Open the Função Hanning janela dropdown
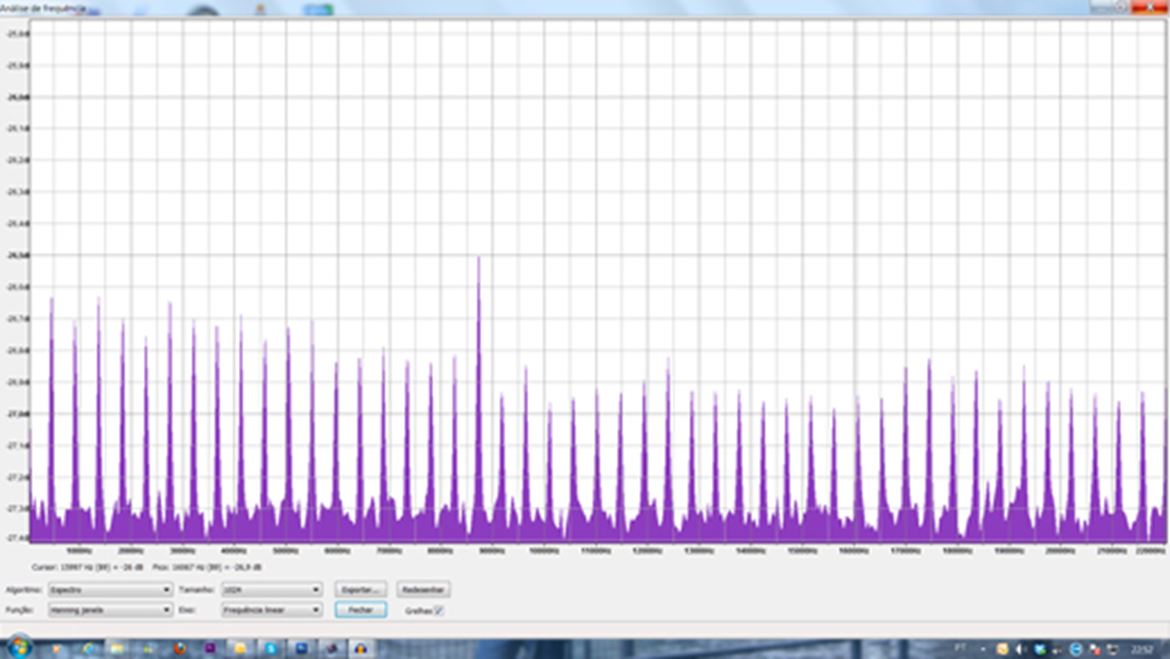This screenshot has height=659, width=1170. (110, 610)
